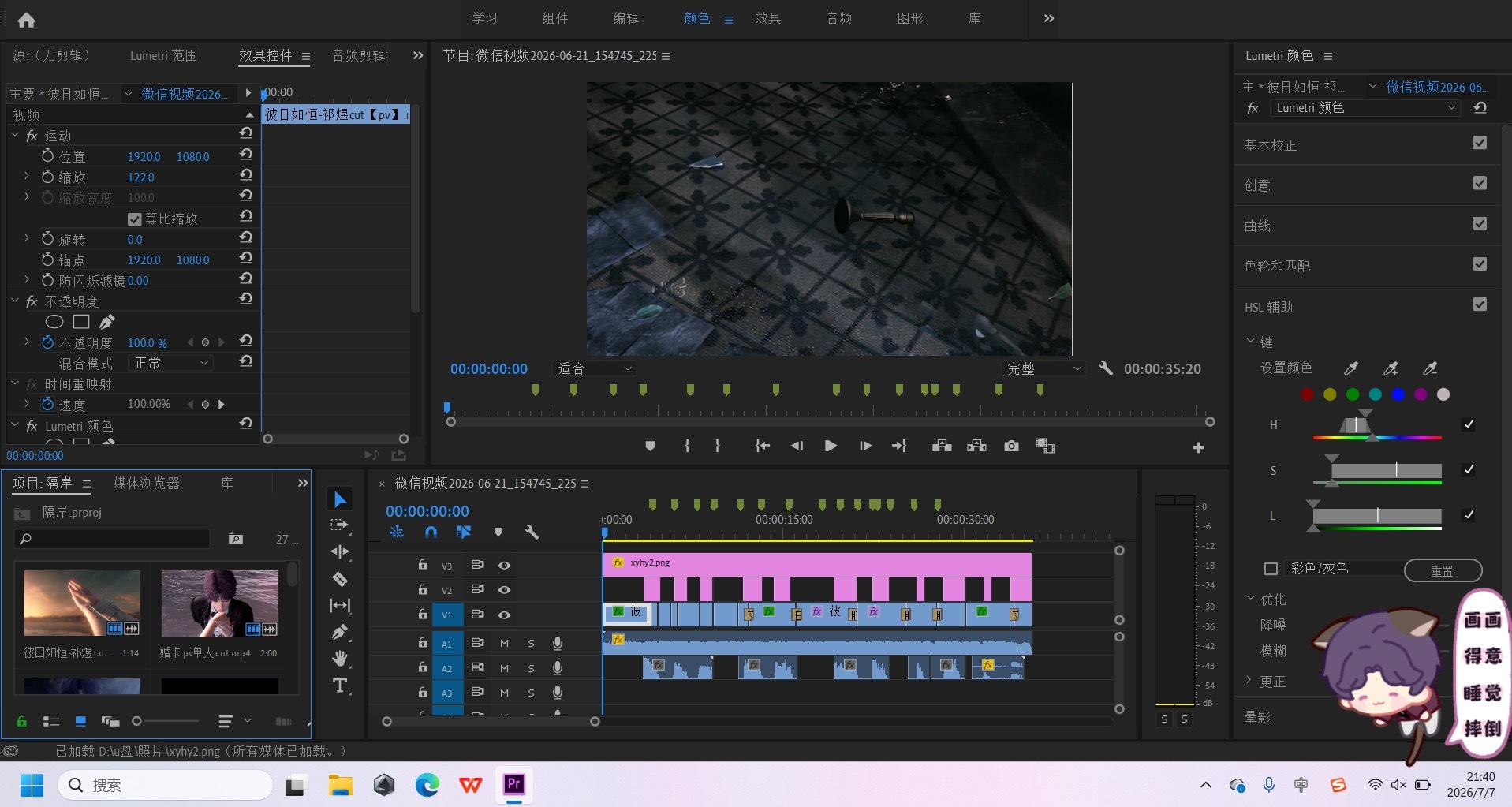1512x807 pixels.
Task: Disable the 基本校正 section checkbox
Action: [x=1480, y=143]
